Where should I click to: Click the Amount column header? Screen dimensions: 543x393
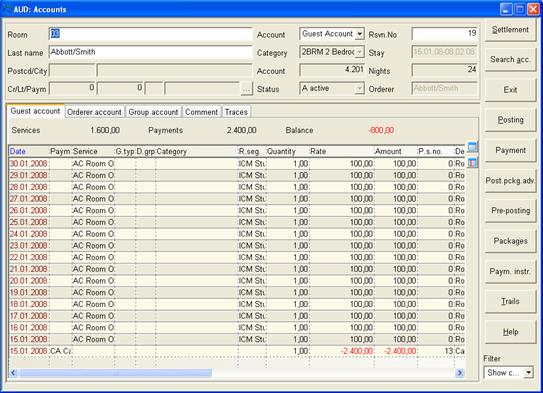[x=395, y=152]
